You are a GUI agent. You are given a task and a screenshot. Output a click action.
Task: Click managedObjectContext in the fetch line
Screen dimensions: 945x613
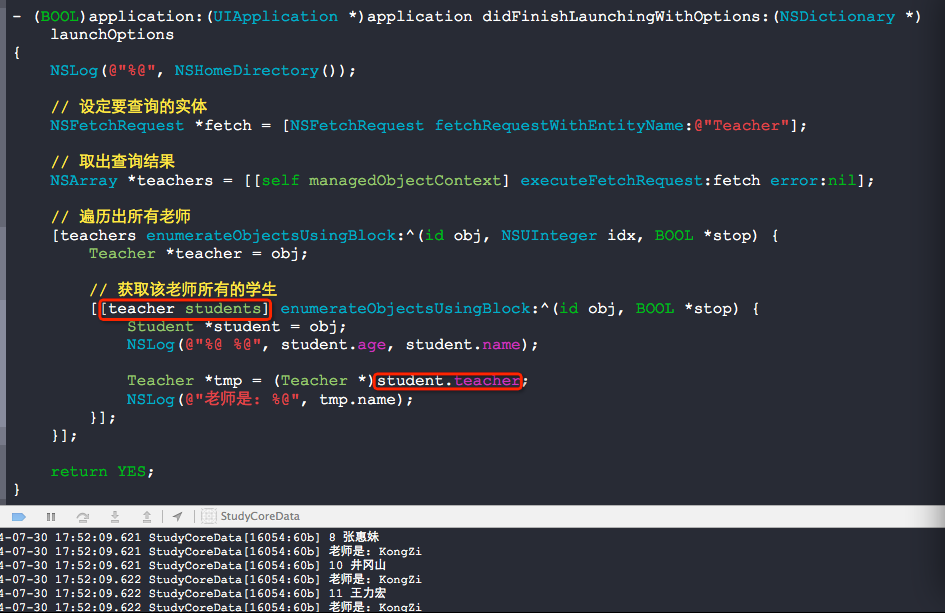[x=404, y=180]
